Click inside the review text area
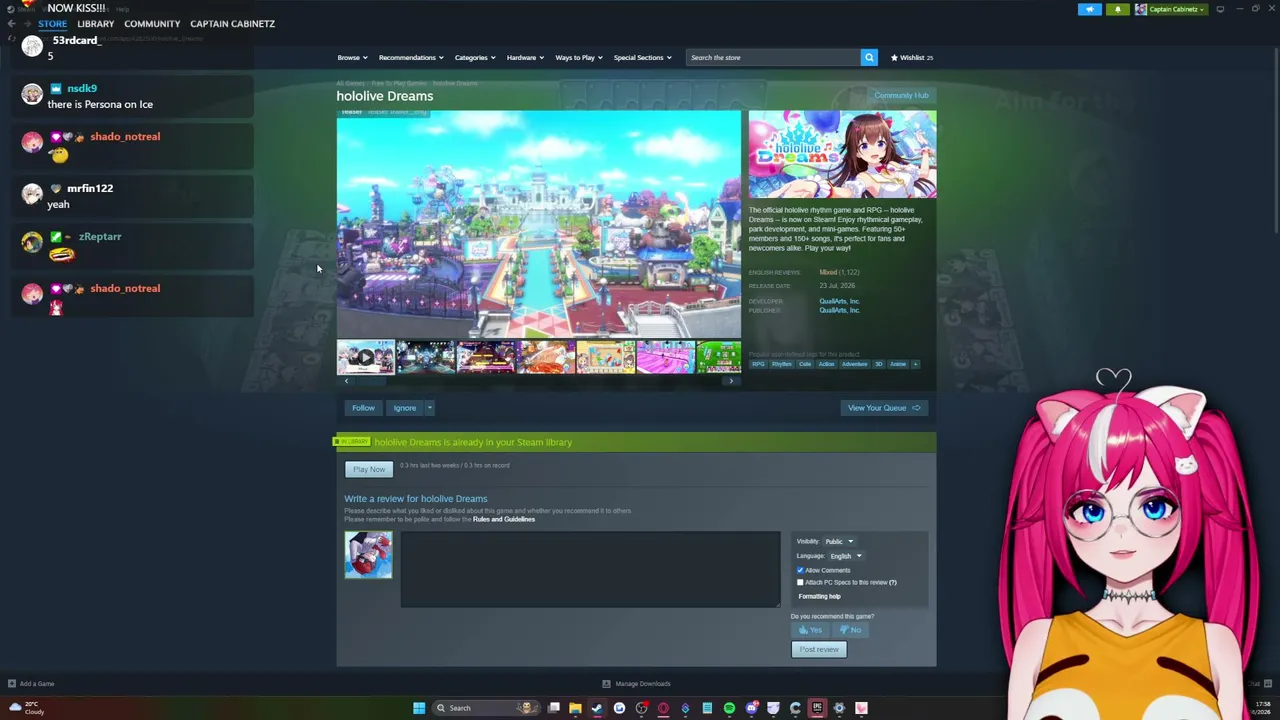The width and height of the screenshot is (1280, 720). click(x=590, y=569)
